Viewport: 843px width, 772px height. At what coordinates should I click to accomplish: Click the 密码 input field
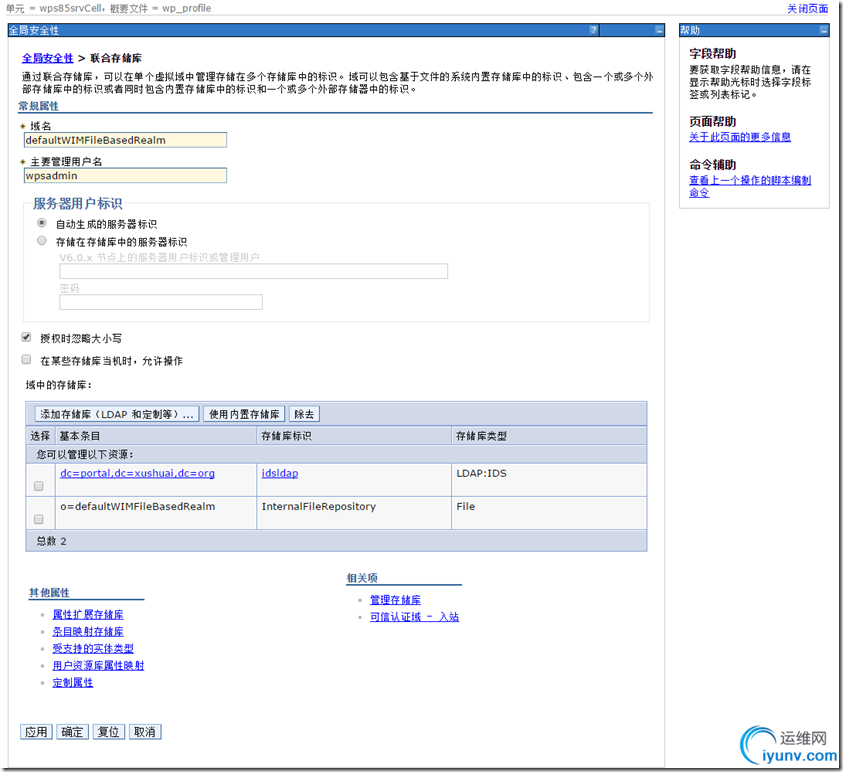click(x=161, y=302)
